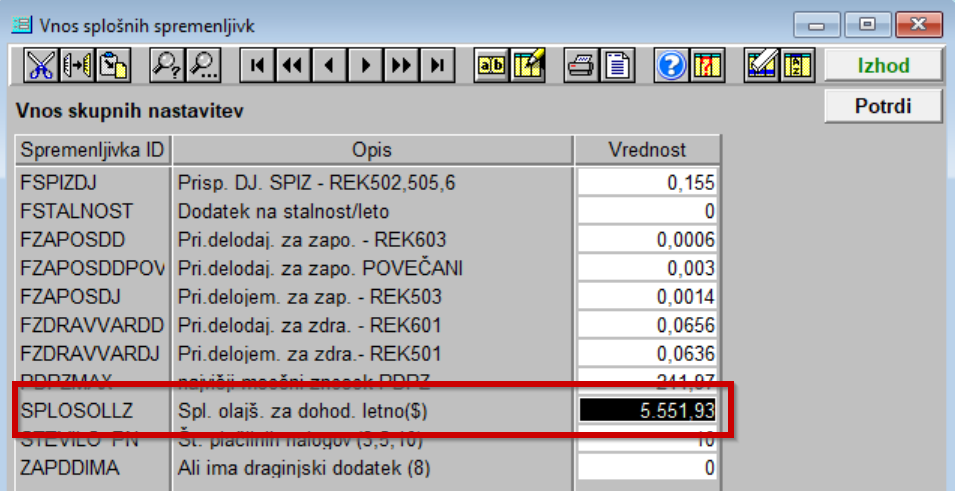Screen dimensions: 955x491
Task: Open the blue question mark help icon
Action: click(672, 66)
